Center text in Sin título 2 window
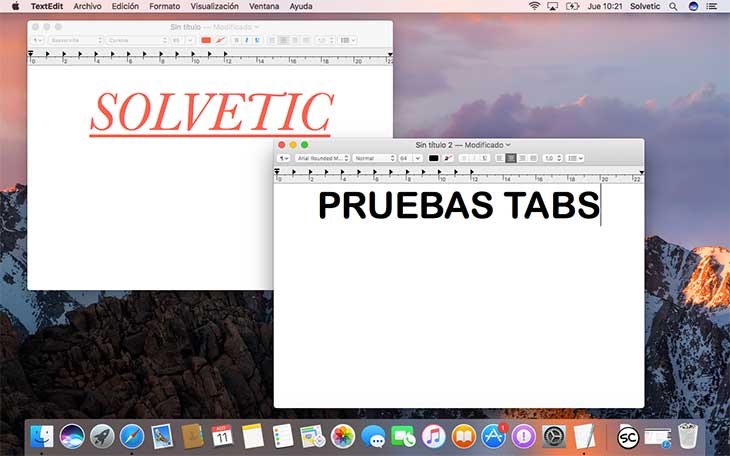Screen dimensions: 730x456 coord(511,158)
